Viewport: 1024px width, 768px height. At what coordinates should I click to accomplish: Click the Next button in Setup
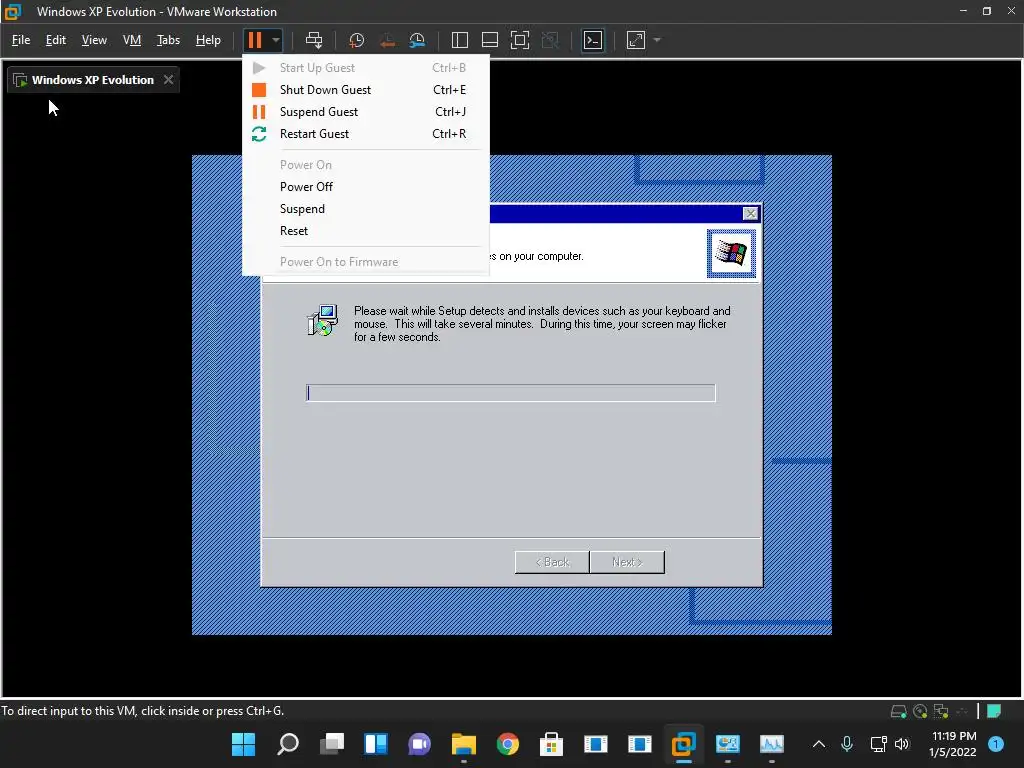point(627,562)
